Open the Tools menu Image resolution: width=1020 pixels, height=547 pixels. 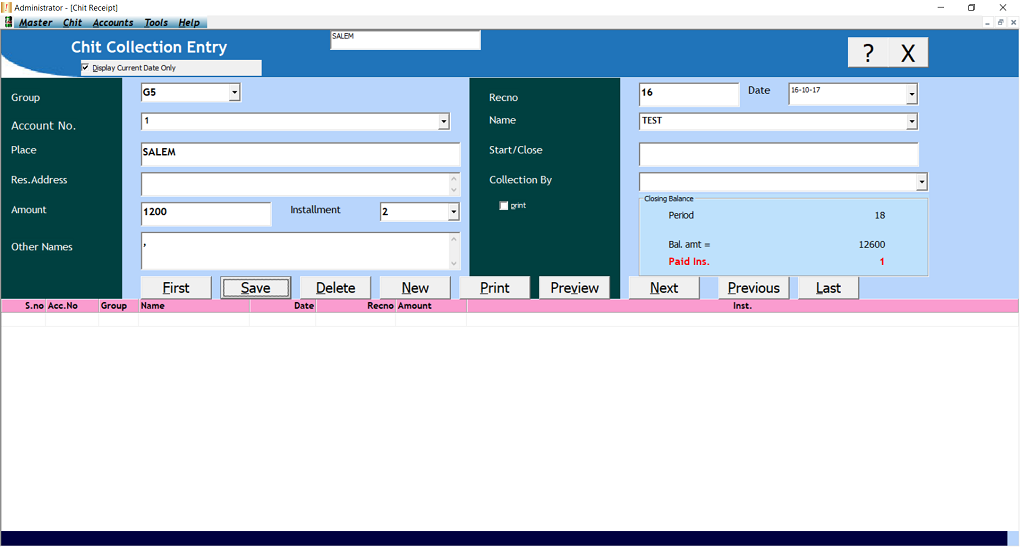coord(156,22)
